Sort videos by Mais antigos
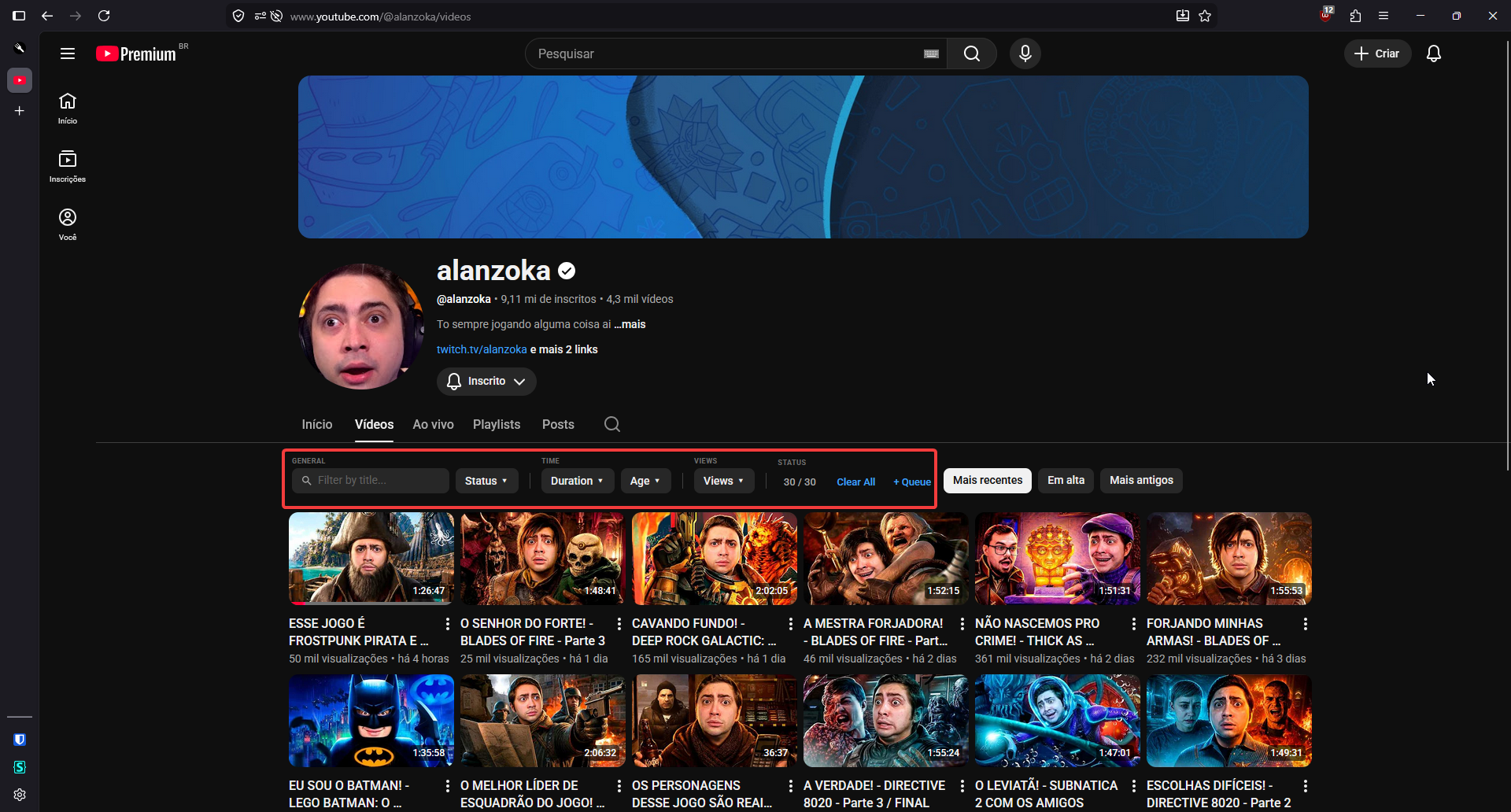 (x=1141, y=481)
